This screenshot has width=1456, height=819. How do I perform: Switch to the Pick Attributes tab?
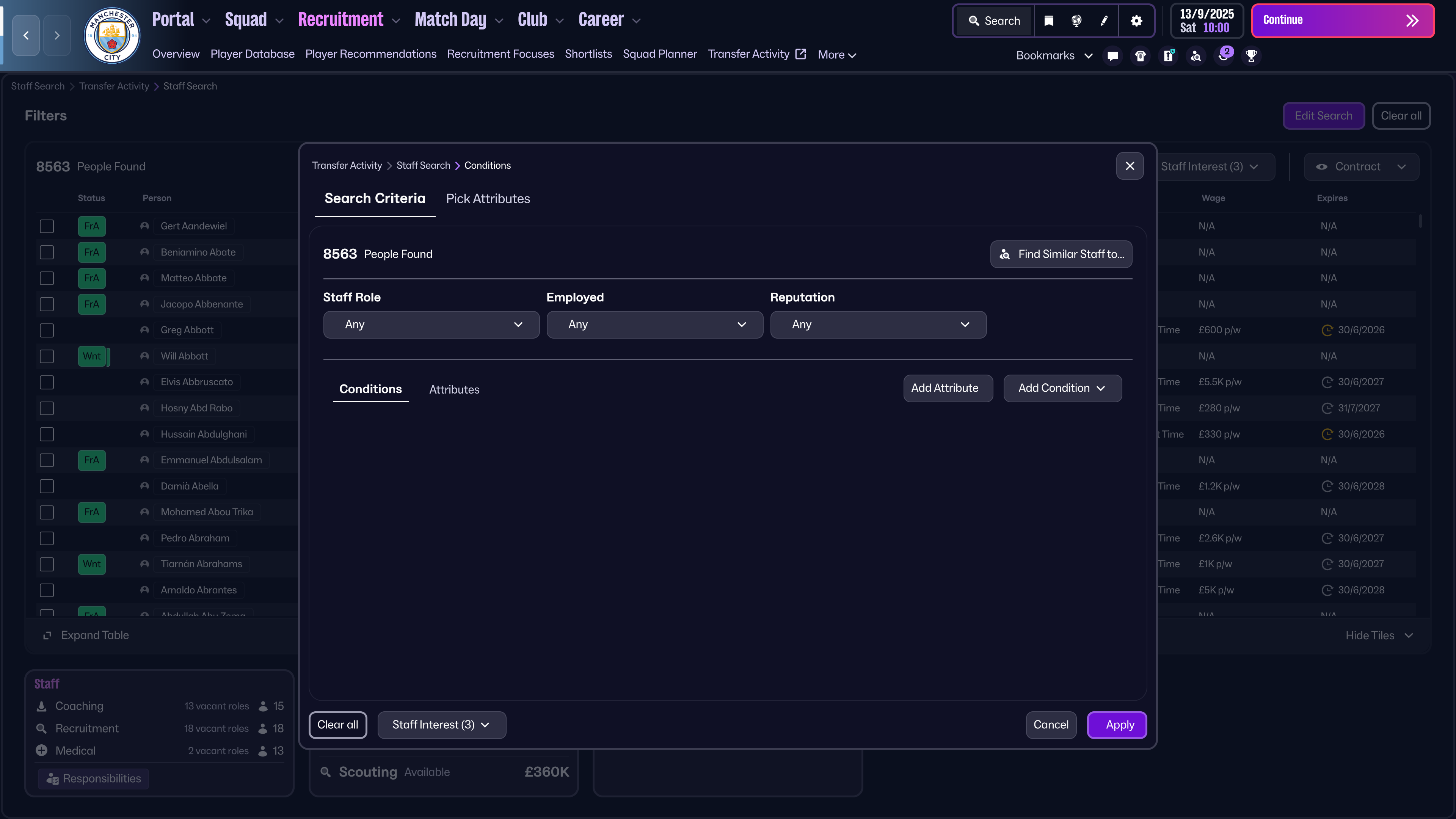point(488,199)
